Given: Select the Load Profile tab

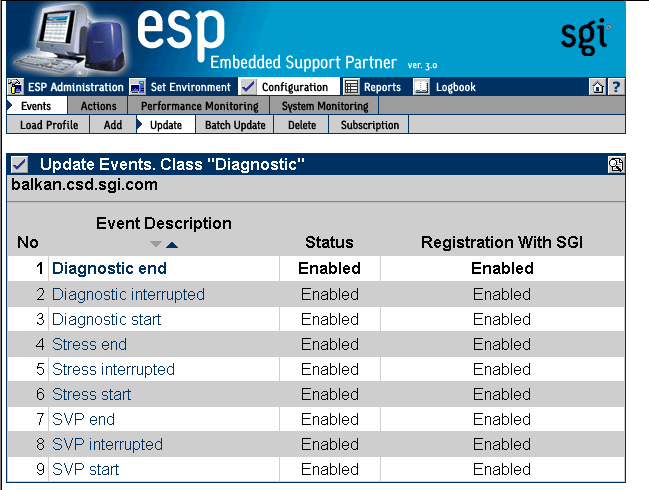Looking at the screenshot, I should [x=49, y=125].
